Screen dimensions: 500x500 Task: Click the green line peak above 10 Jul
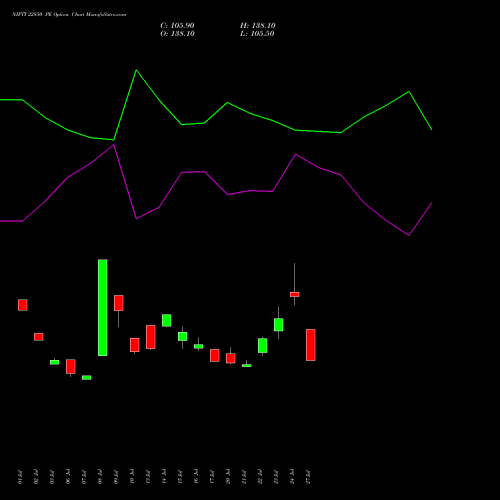coord(136,70)
